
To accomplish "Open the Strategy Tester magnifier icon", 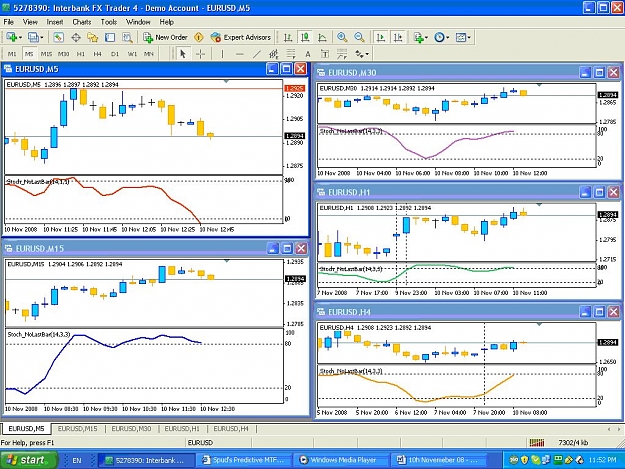I will 127,37.
